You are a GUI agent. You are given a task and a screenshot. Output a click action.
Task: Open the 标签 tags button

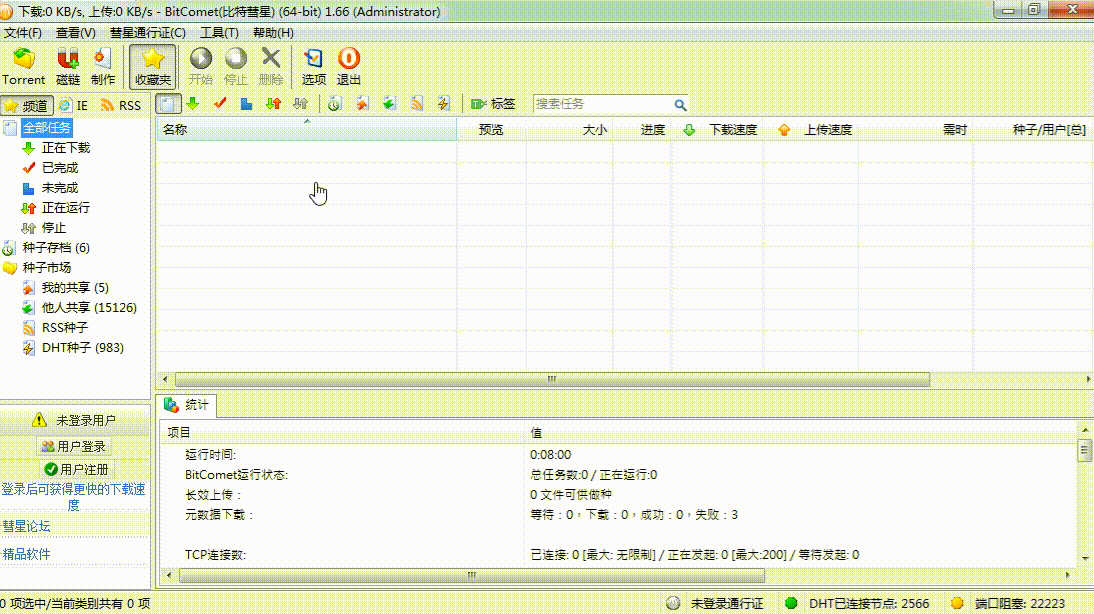[493, 104]
